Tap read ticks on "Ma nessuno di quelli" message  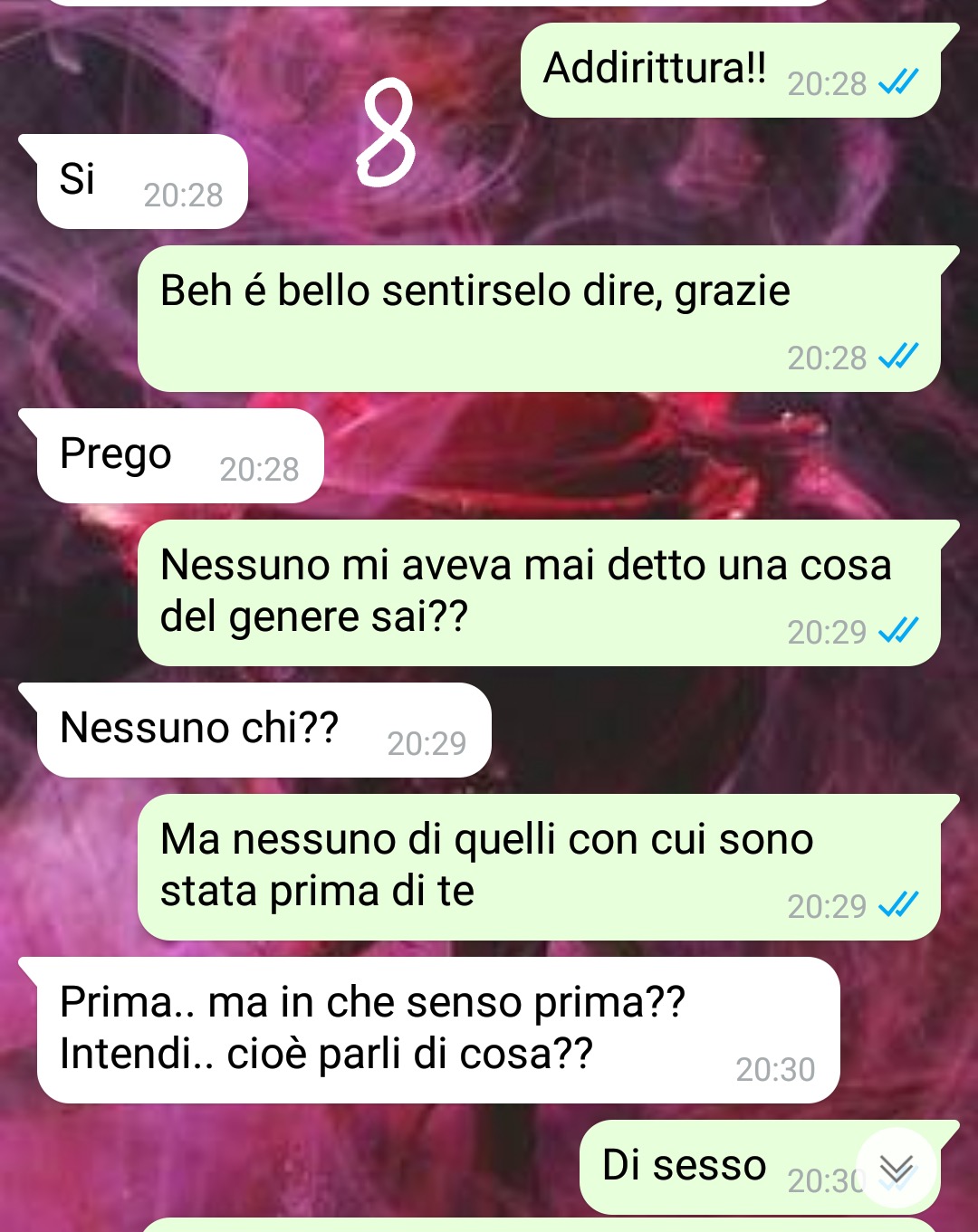click(898, 904)
